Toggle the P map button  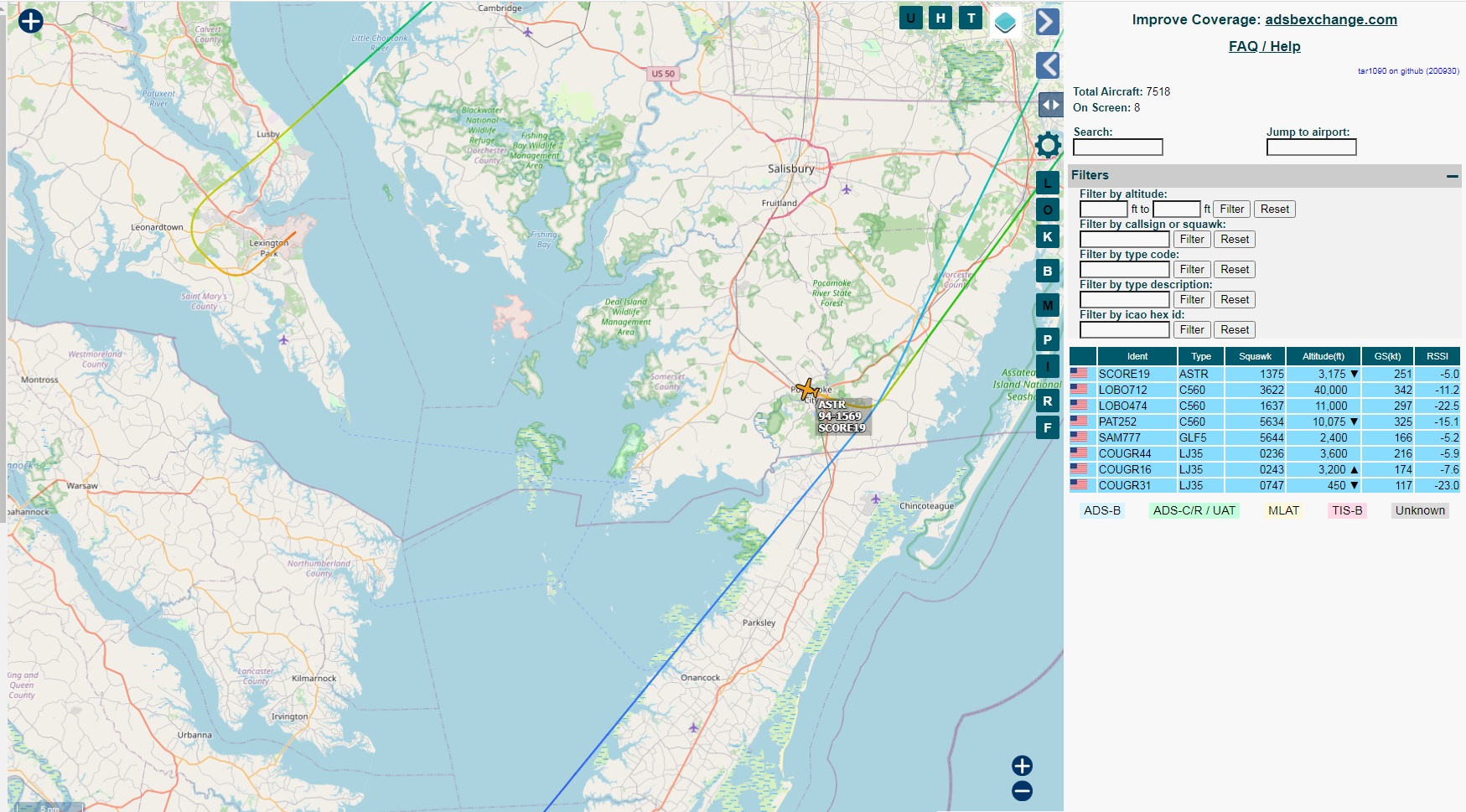tap(1048, 339)
